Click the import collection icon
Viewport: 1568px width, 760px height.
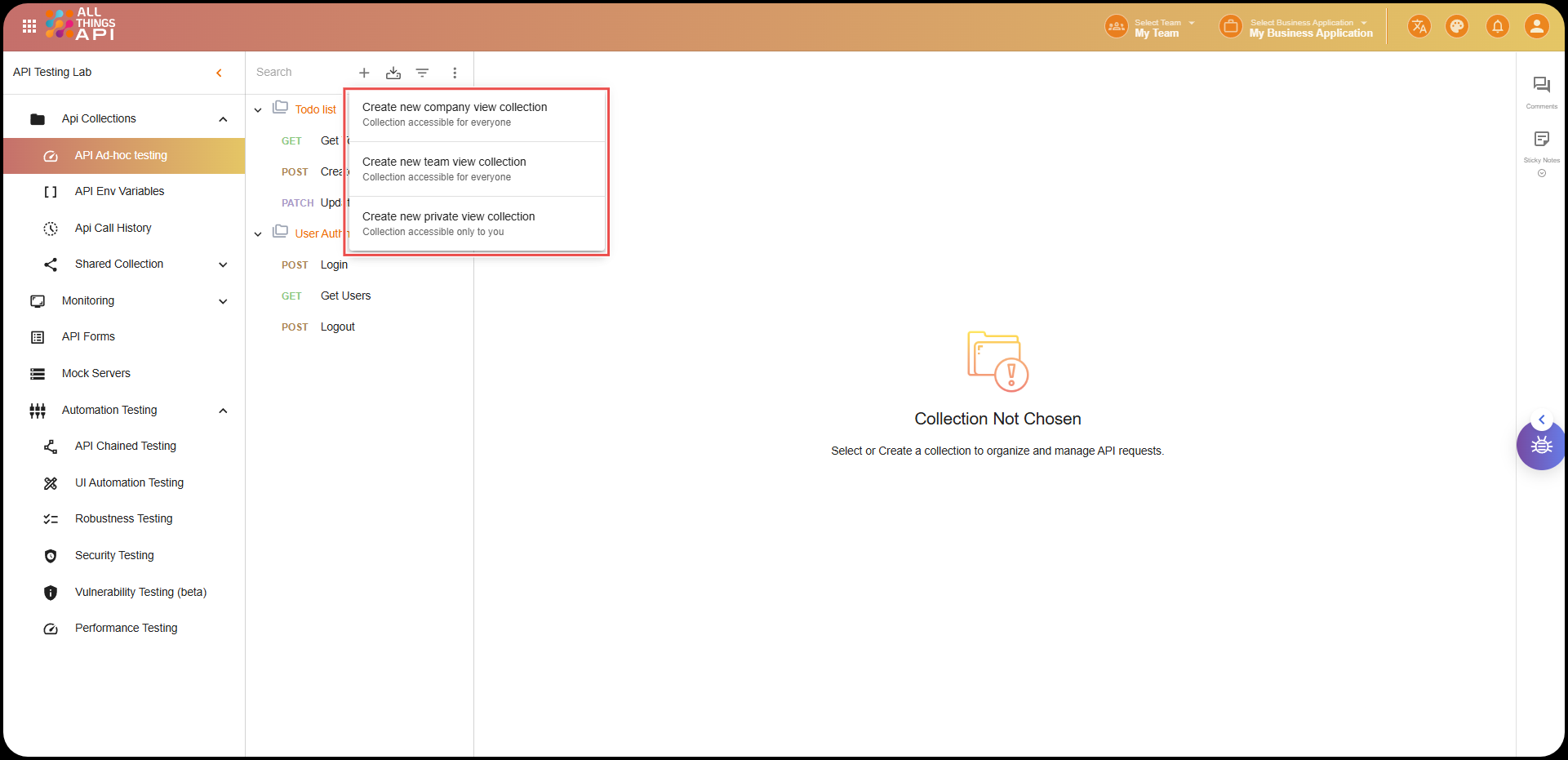393,73
